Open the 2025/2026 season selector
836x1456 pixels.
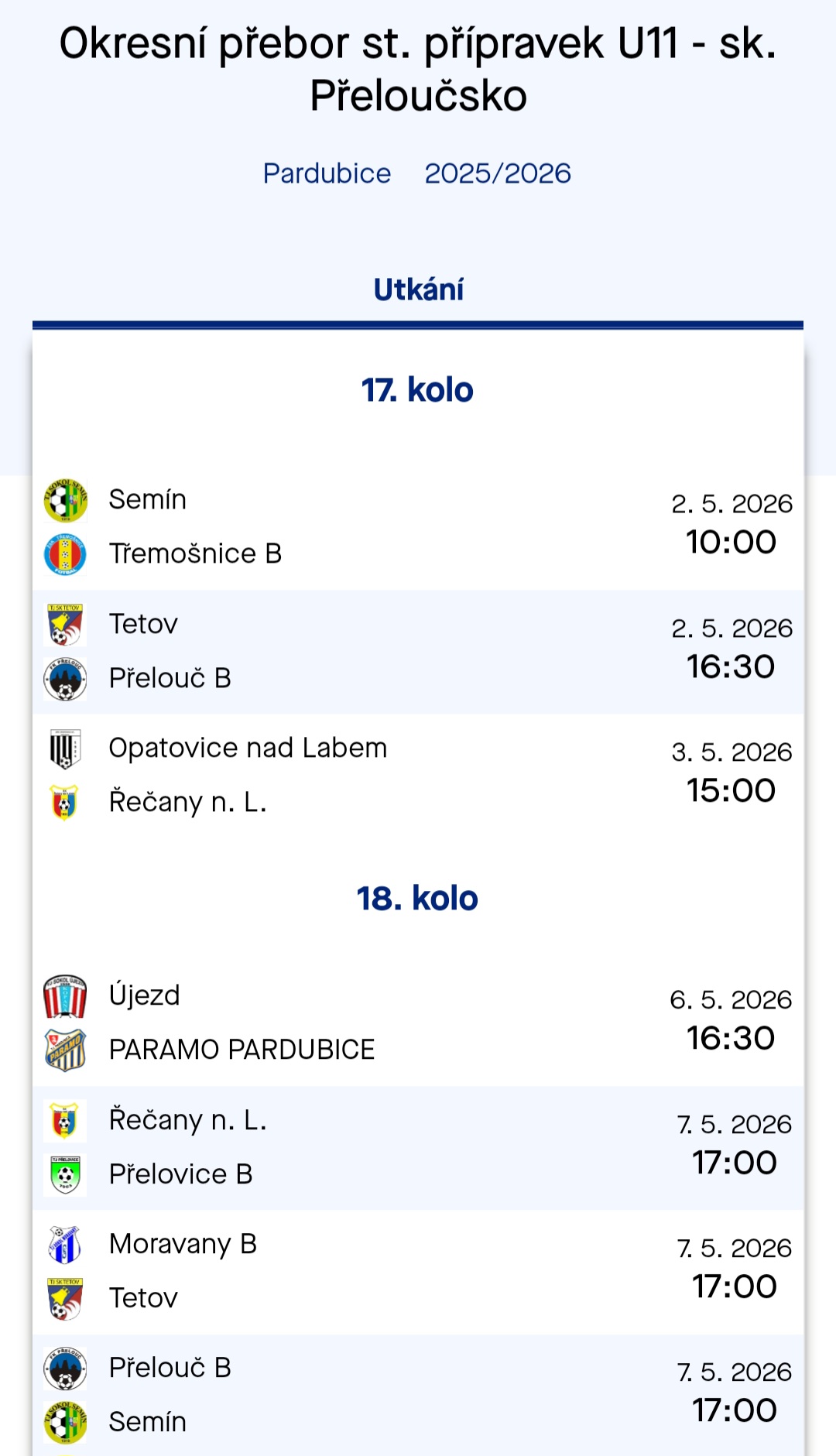(x=498, y=173)
